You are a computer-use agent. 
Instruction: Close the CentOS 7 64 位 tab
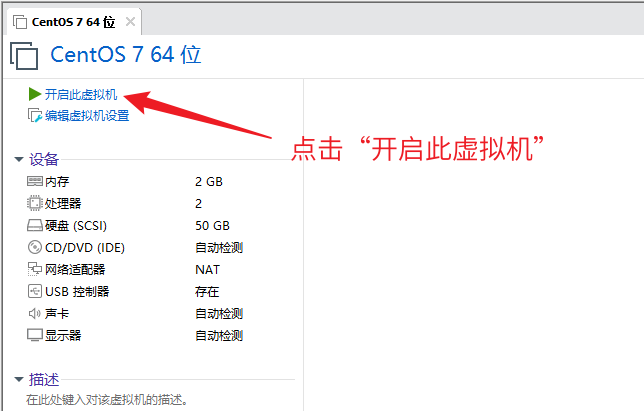pyautogui.click(x=131, y=21)
